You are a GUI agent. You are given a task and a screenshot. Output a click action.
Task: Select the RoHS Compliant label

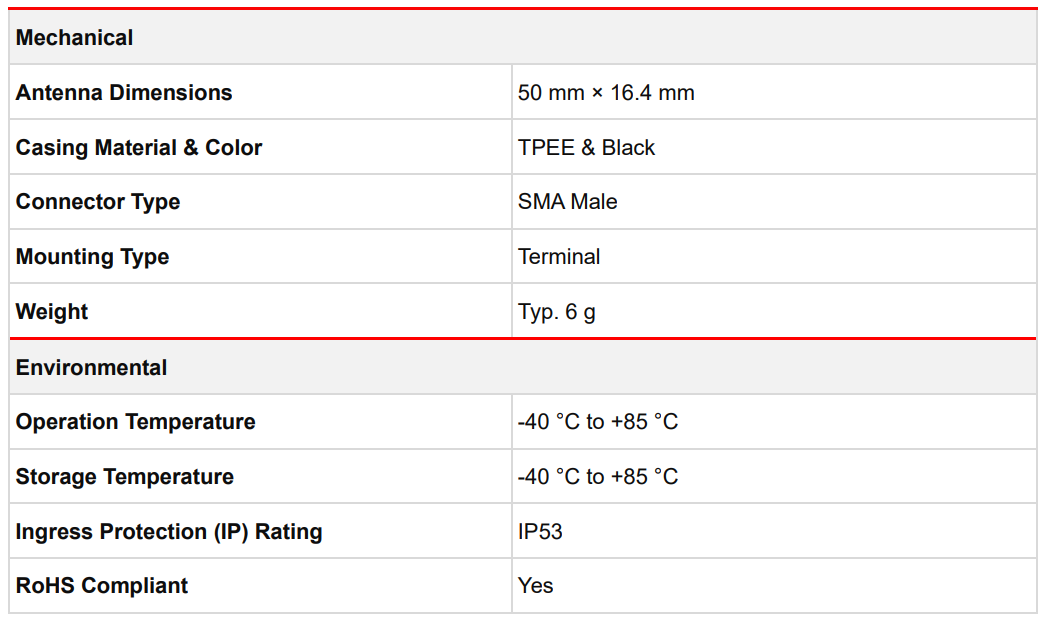[102, 586]
